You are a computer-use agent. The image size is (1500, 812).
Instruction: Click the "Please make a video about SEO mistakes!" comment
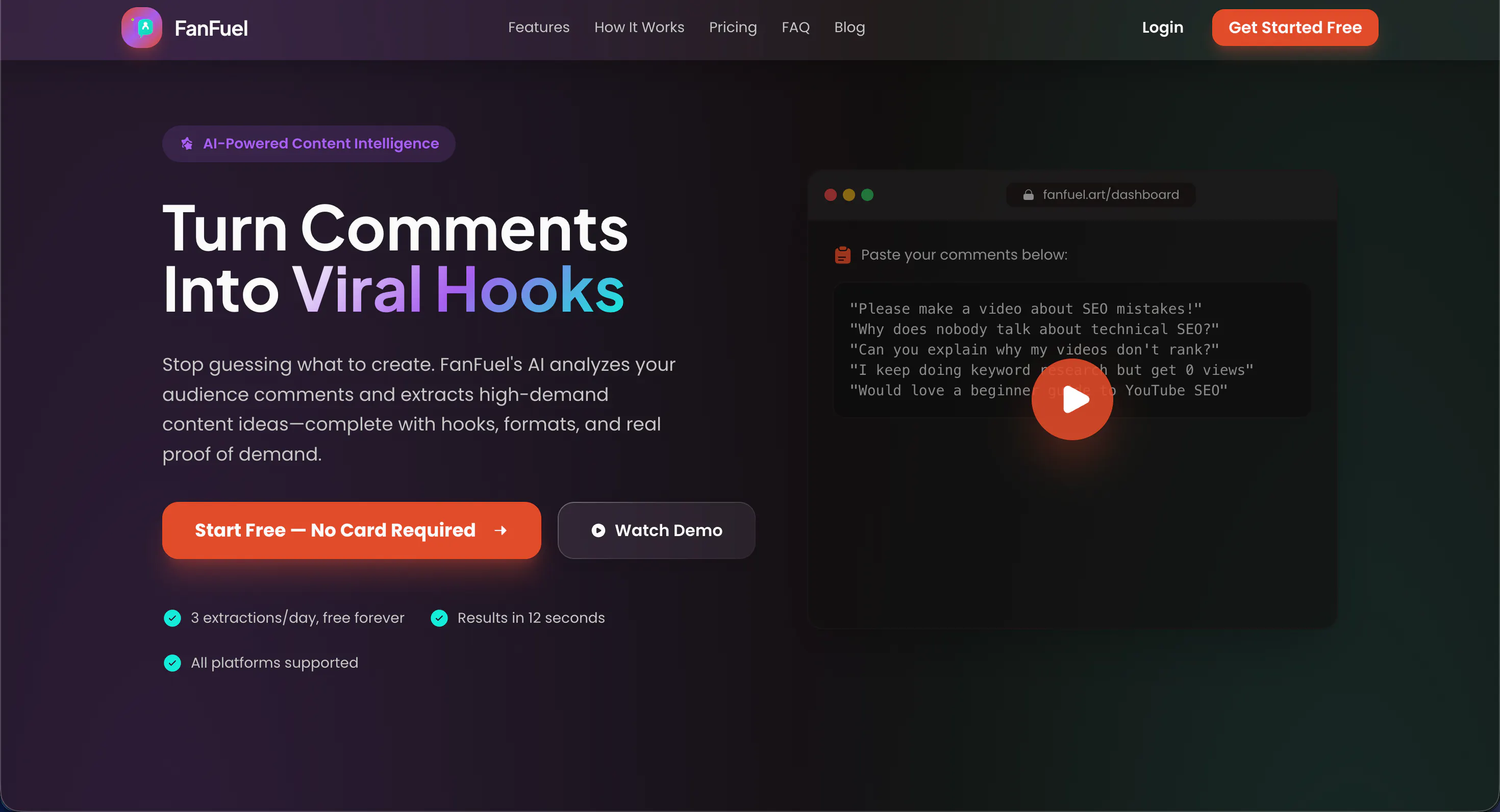tap(1026, 309)
